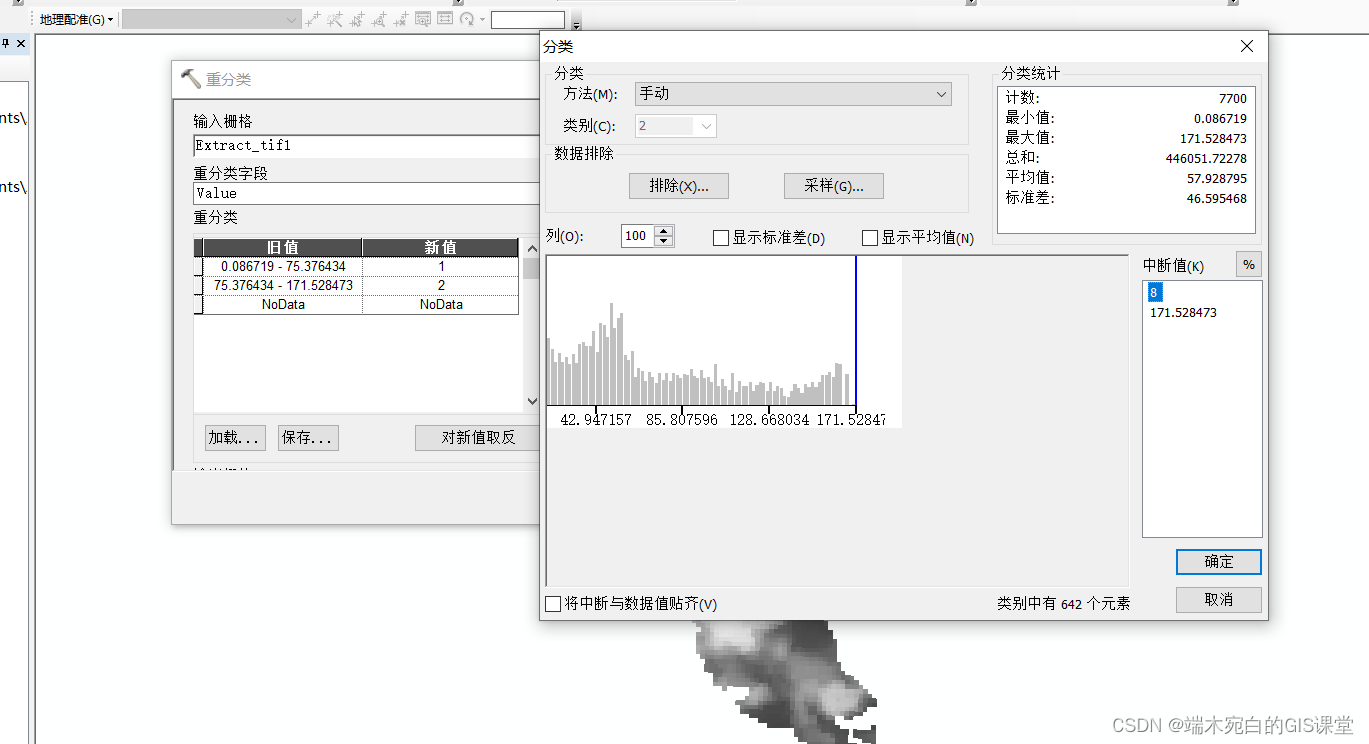Select old value cell 75.376434 - 171.528473
This screenshot has height=744, width=1369.
283,285
